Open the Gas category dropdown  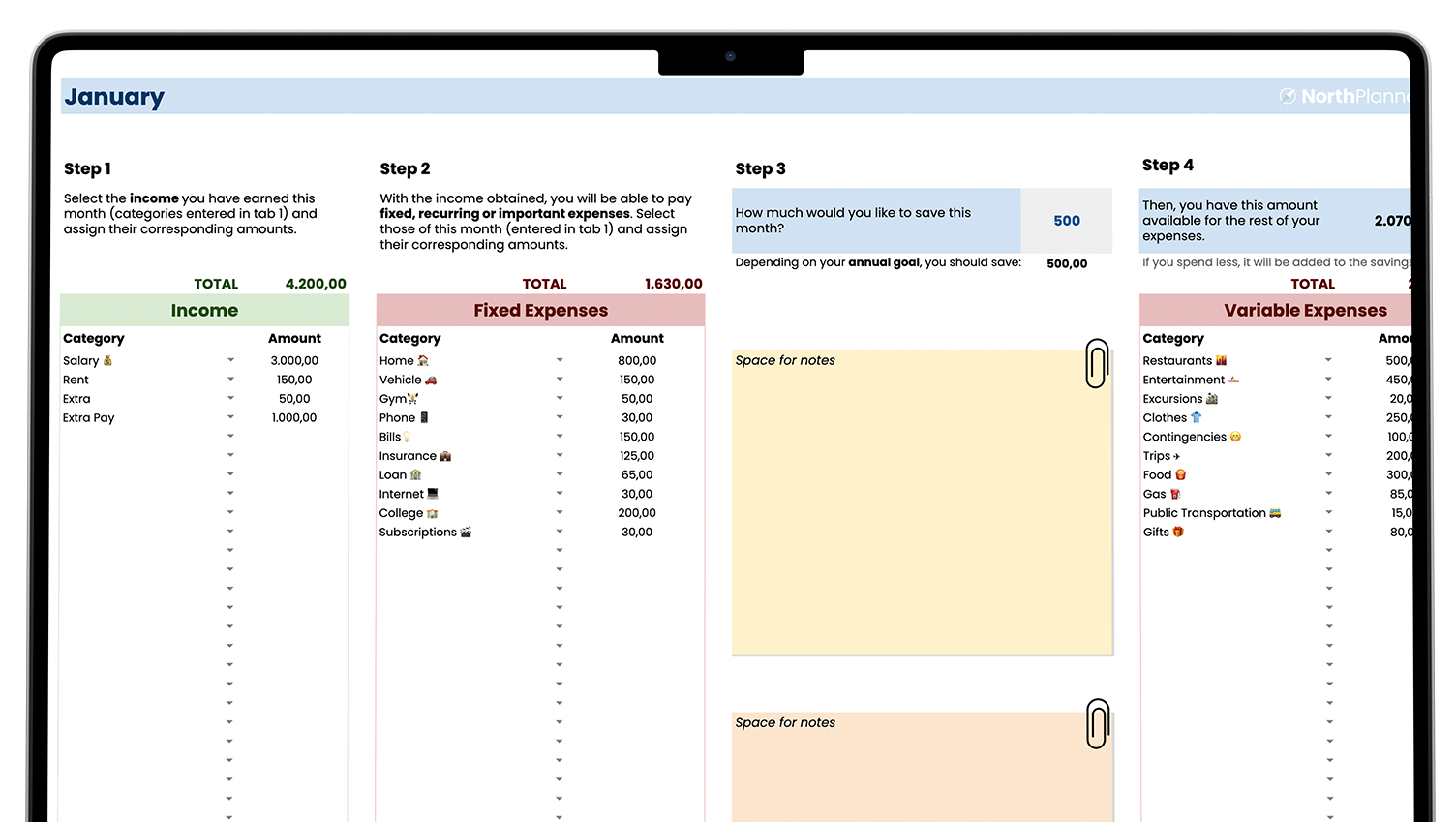(1328, 494)
